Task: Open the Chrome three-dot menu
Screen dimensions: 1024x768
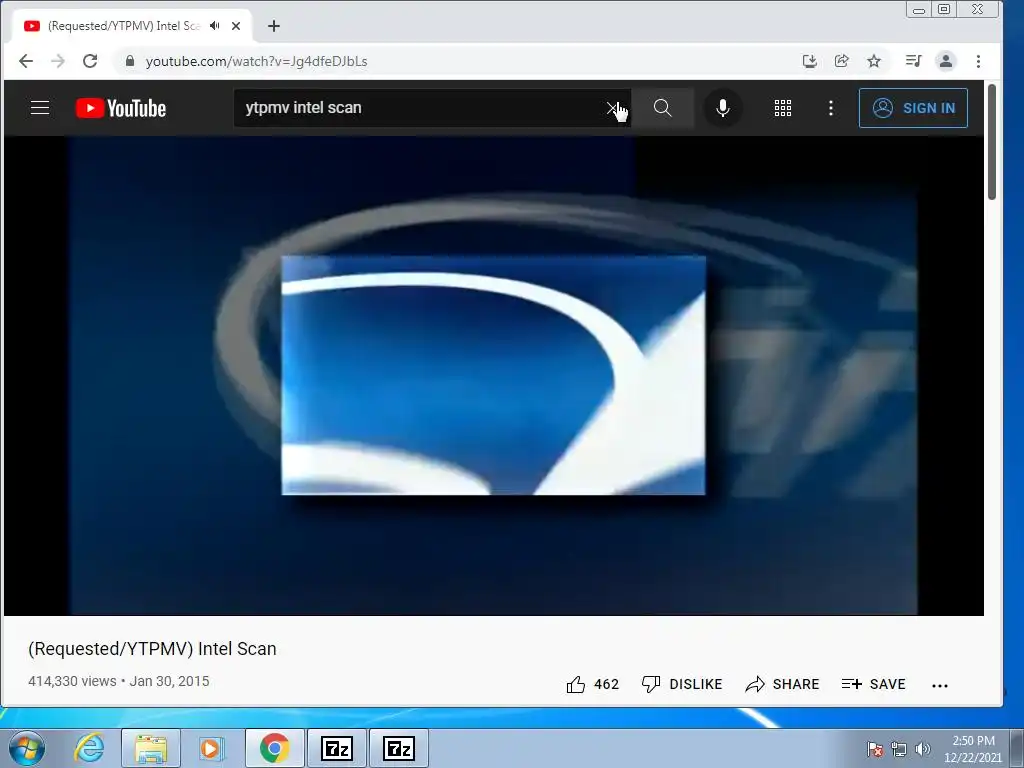Action: tap(978, 61)
